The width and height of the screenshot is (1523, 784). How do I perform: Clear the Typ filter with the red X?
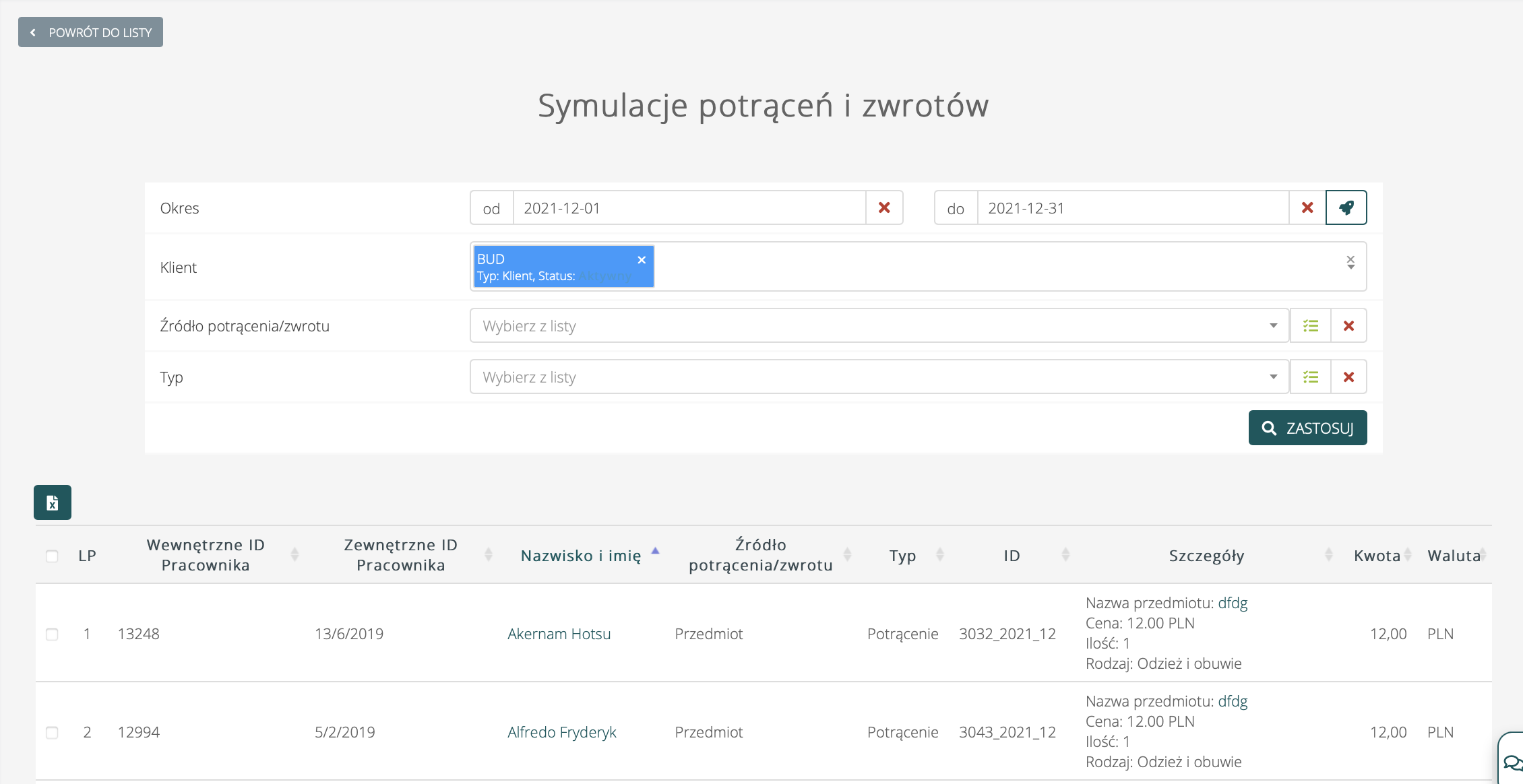coord(1348,377)
